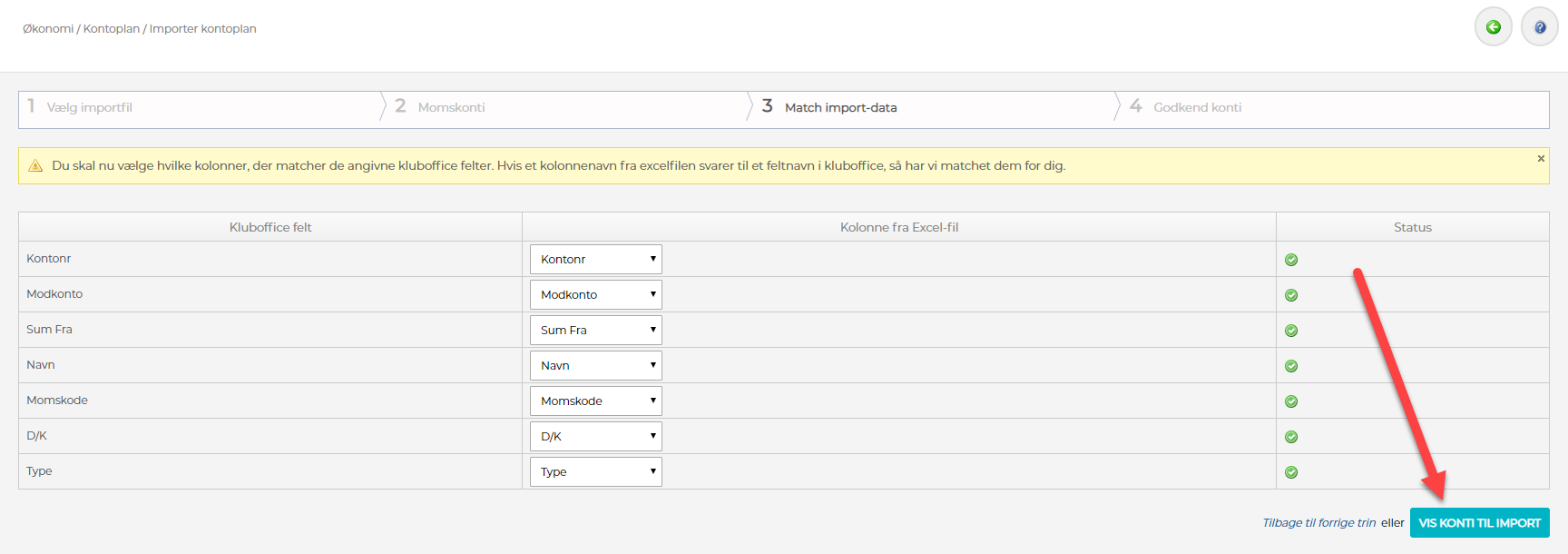Click green status checkmark for D/K row
This screenshot has height=554, width=1568.
(1291, 437)
